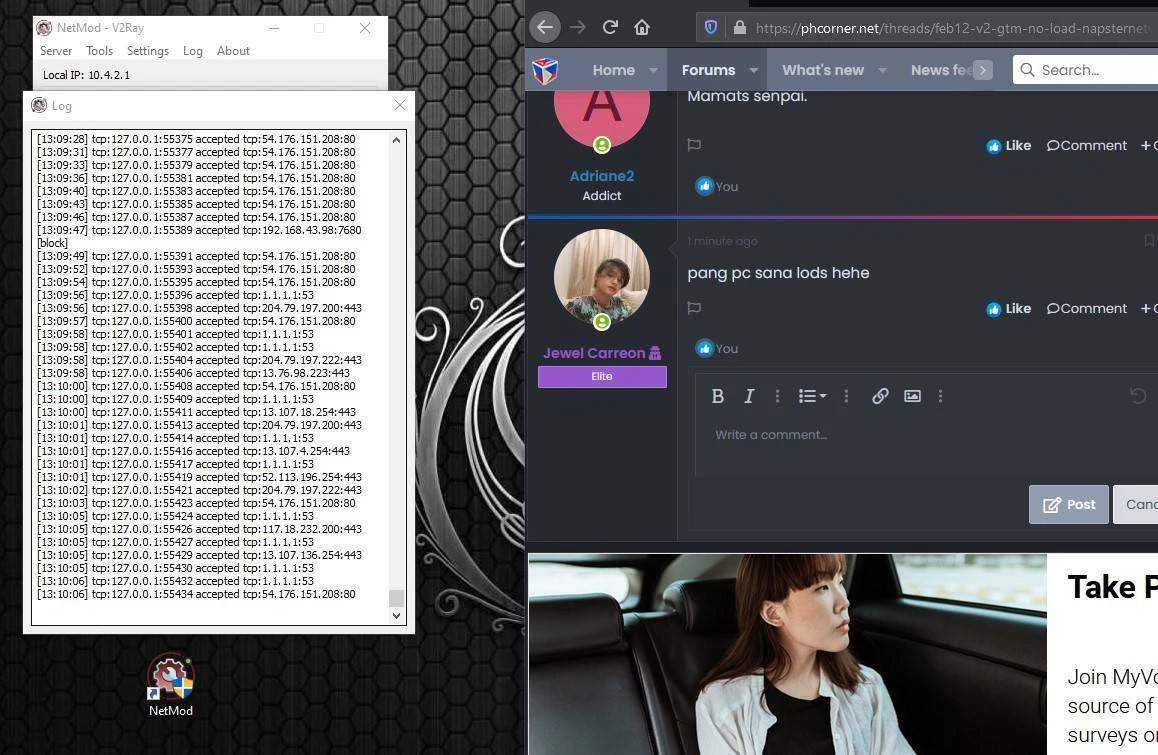Open the Home forum tab
The height and width of the screenshot is (755, 1158).
613,70
